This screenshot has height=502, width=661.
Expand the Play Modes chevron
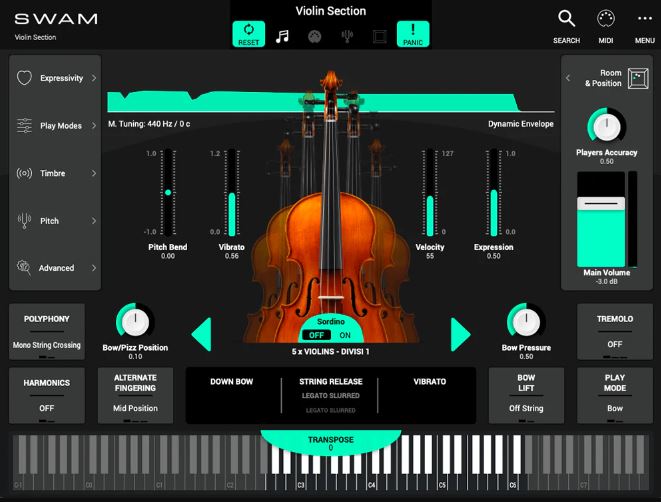(94, 126)
